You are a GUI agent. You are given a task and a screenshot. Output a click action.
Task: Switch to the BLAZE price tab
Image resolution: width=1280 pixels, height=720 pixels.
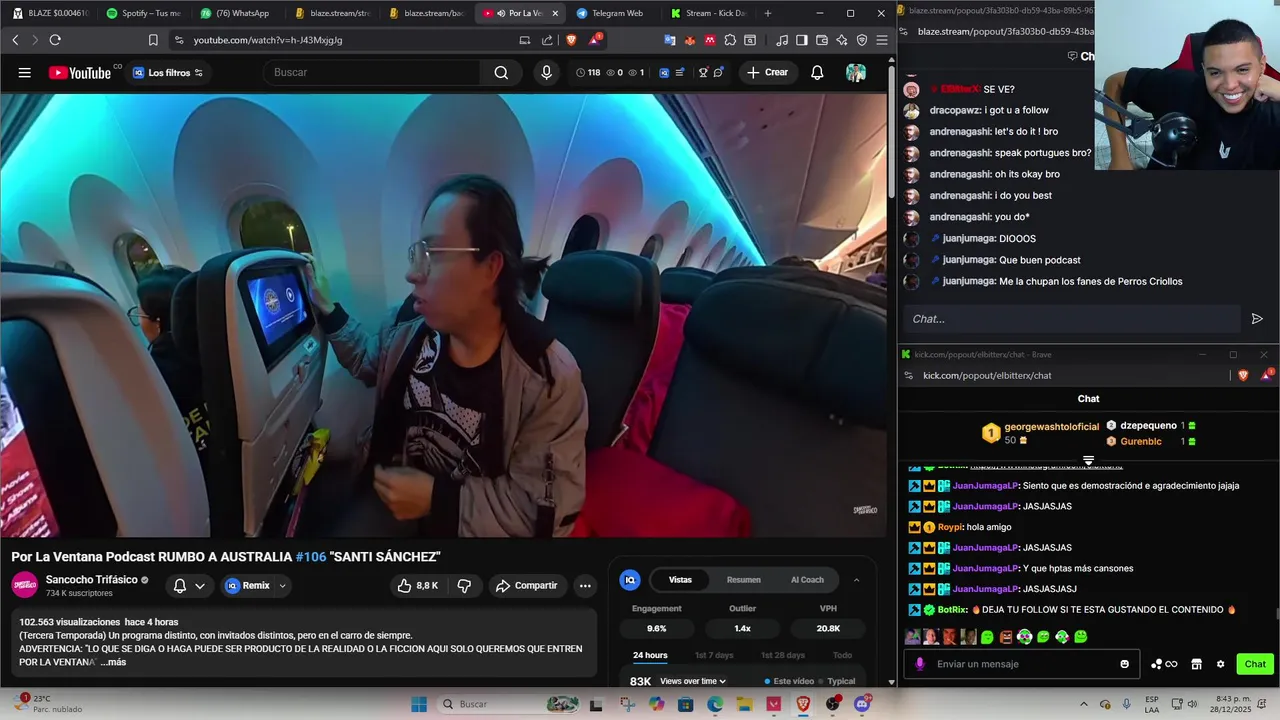[50, 13]
